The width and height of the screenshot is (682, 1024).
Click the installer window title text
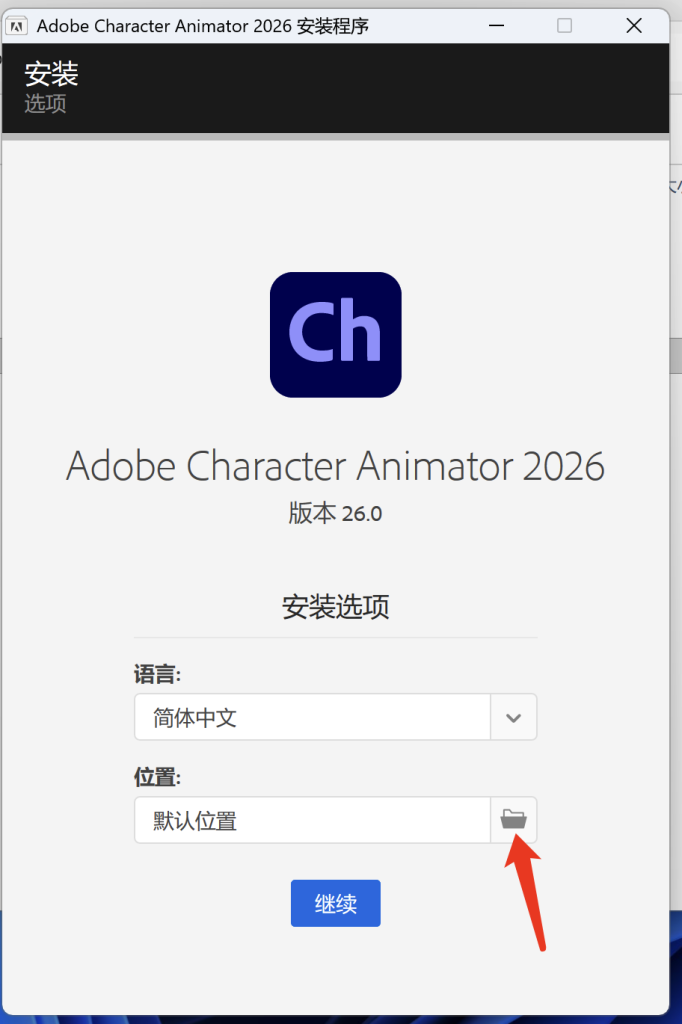(x=203, y=26)
